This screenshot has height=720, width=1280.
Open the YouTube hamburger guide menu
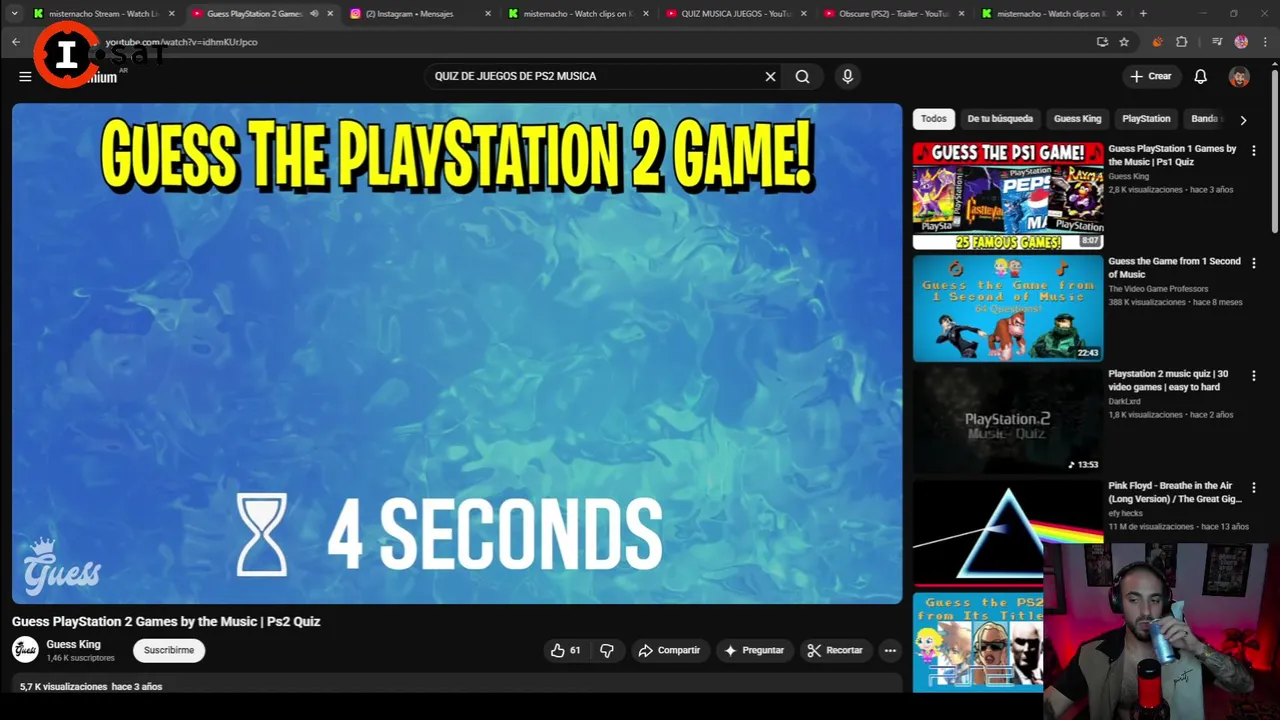click(25, 76)
